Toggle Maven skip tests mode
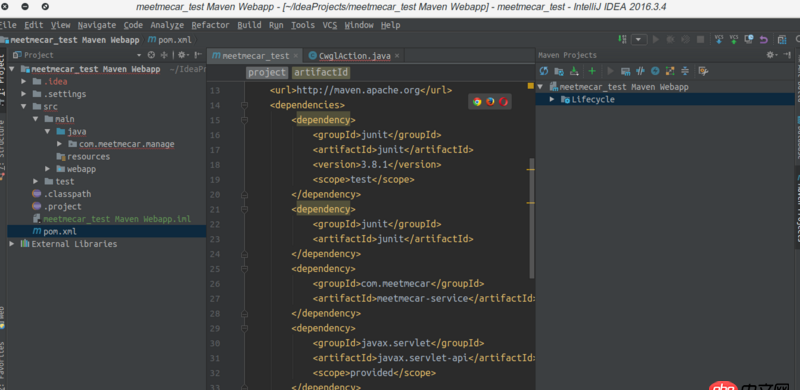 click(x=655, y=71)
